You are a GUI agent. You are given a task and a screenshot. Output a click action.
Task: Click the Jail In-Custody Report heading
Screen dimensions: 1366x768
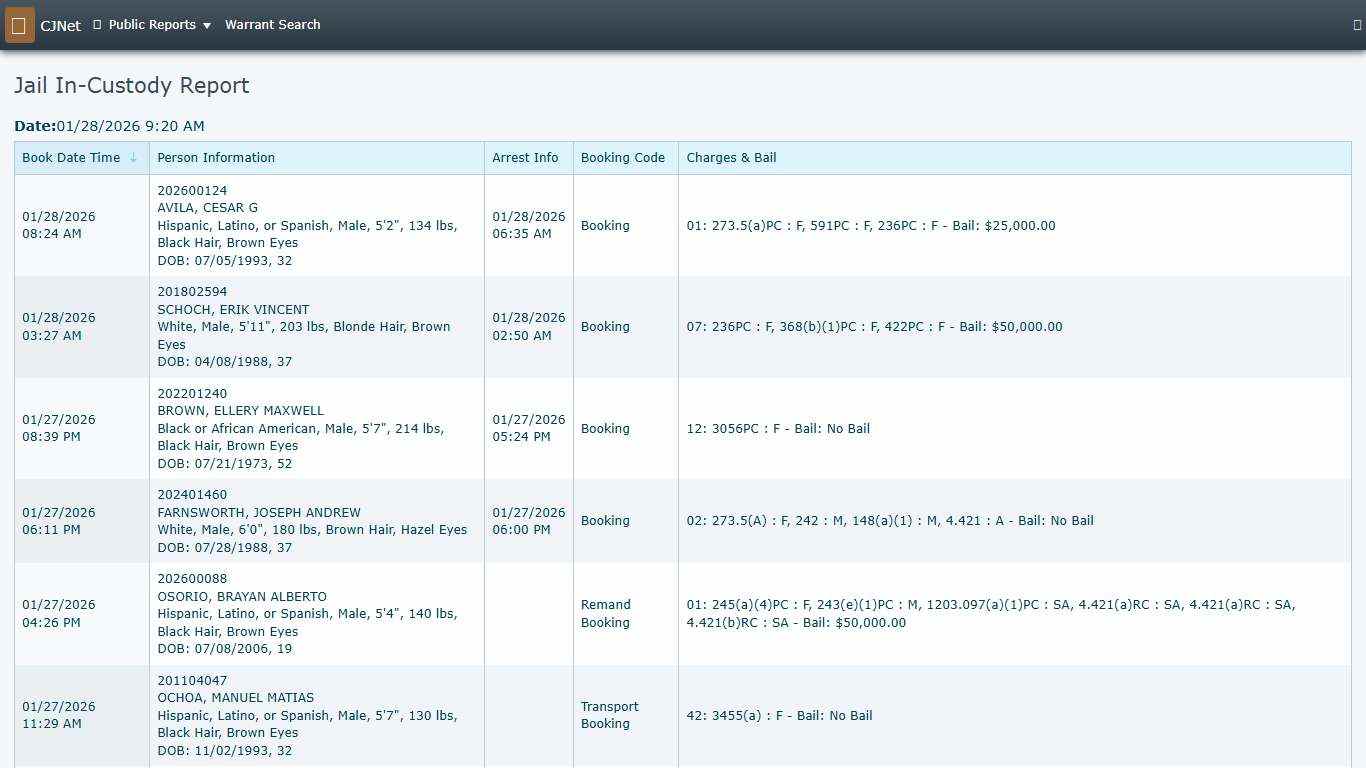point(132,86)
